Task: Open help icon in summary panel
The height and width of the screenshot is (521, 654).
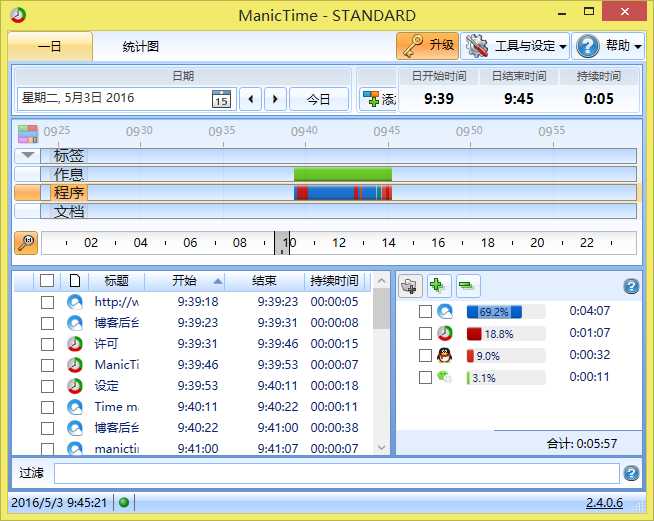Action: (631, 286)
